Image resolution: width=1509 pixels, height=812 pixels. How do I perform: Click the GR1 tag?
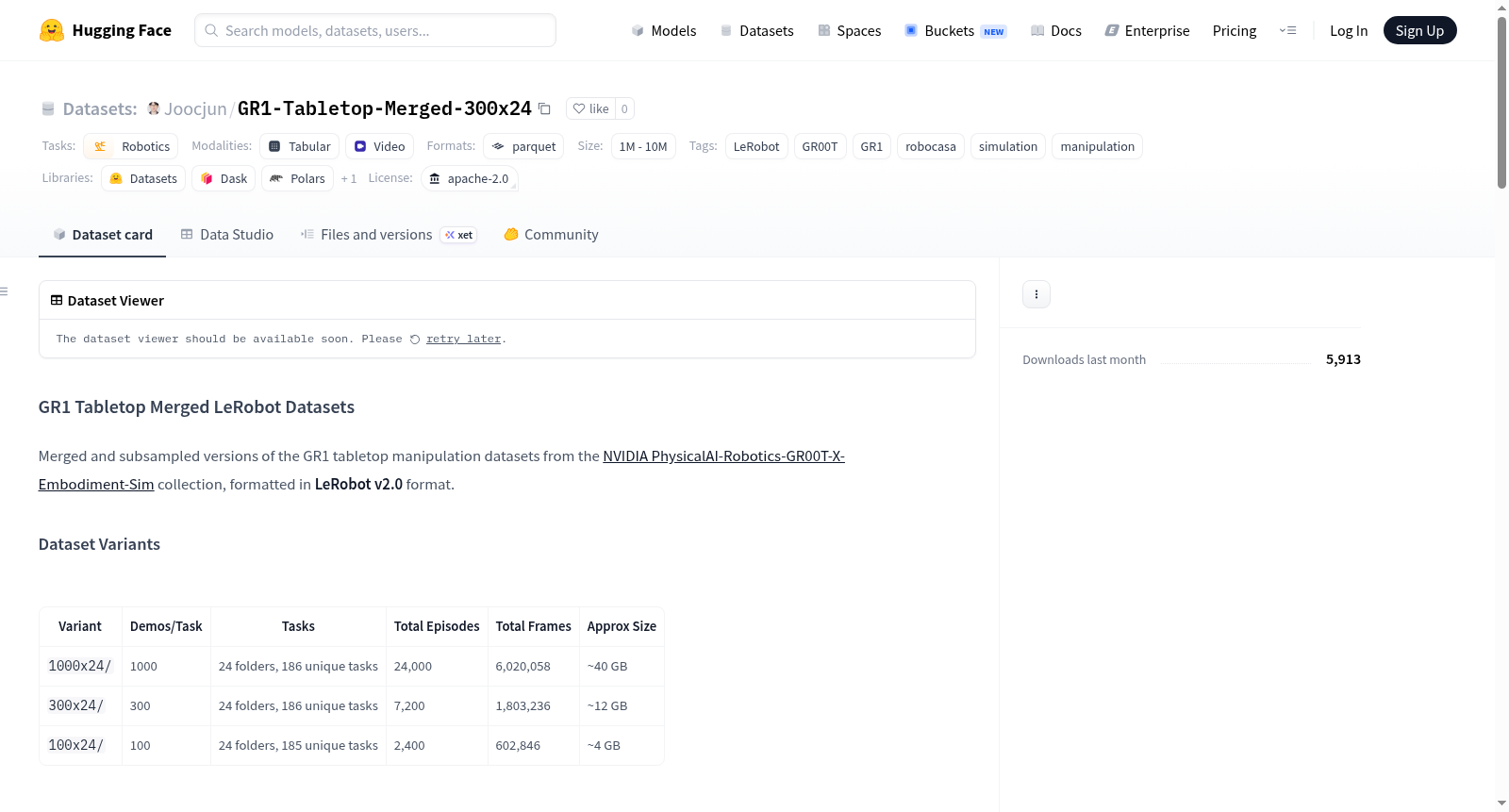[871, 146]
